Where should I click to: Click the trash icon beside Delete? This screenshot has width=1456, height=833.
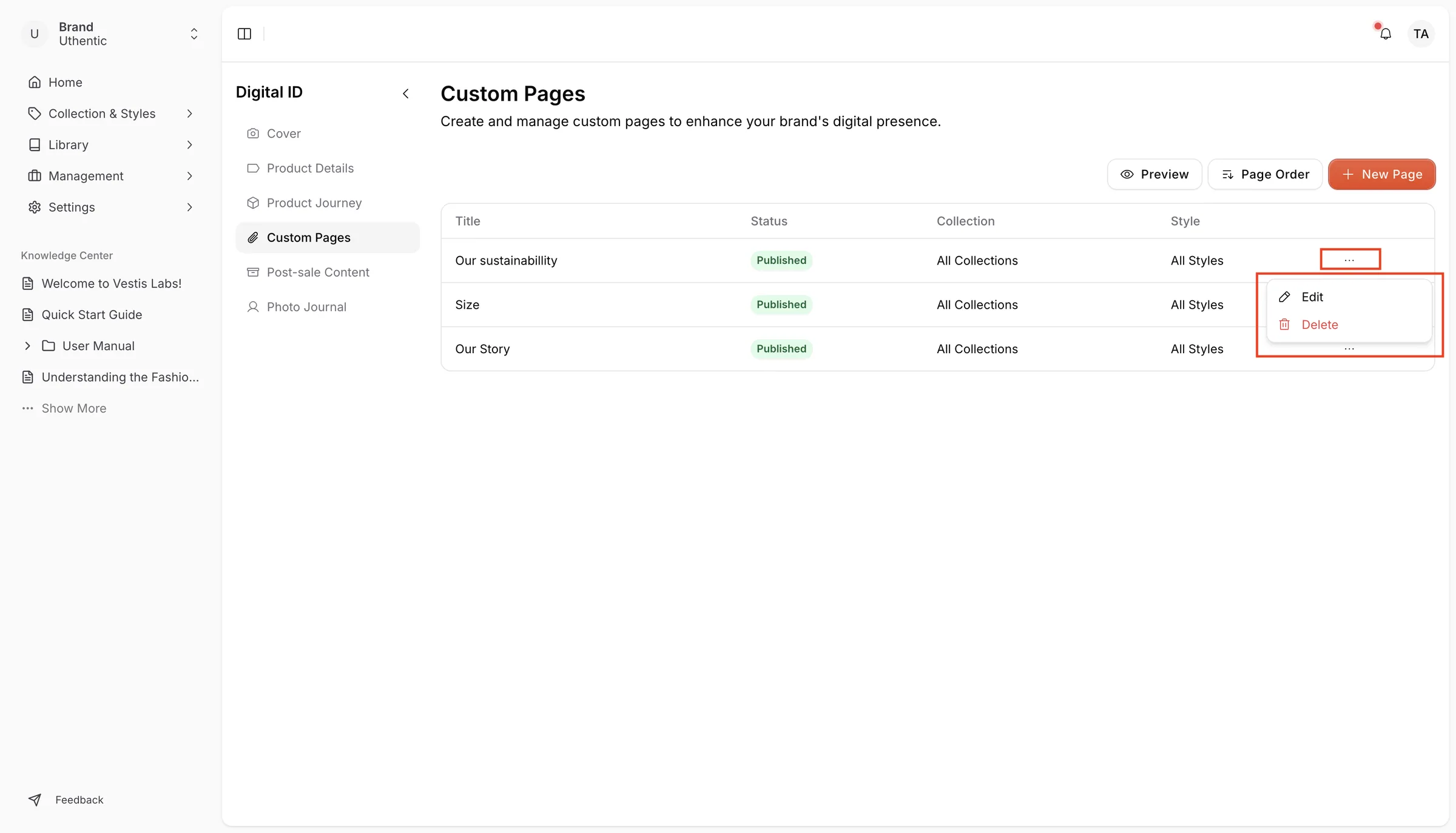click(x=1284, y=325)
